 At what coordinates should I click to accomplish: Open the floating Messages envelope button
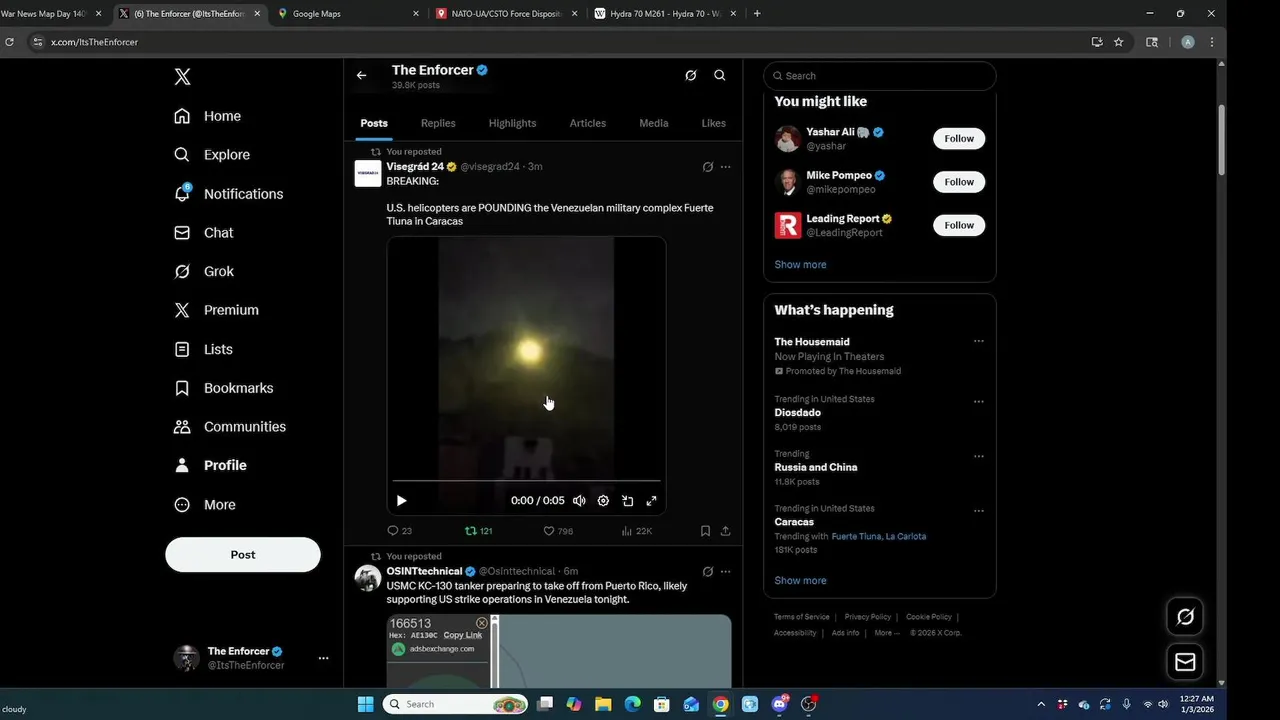(1185, 662)
